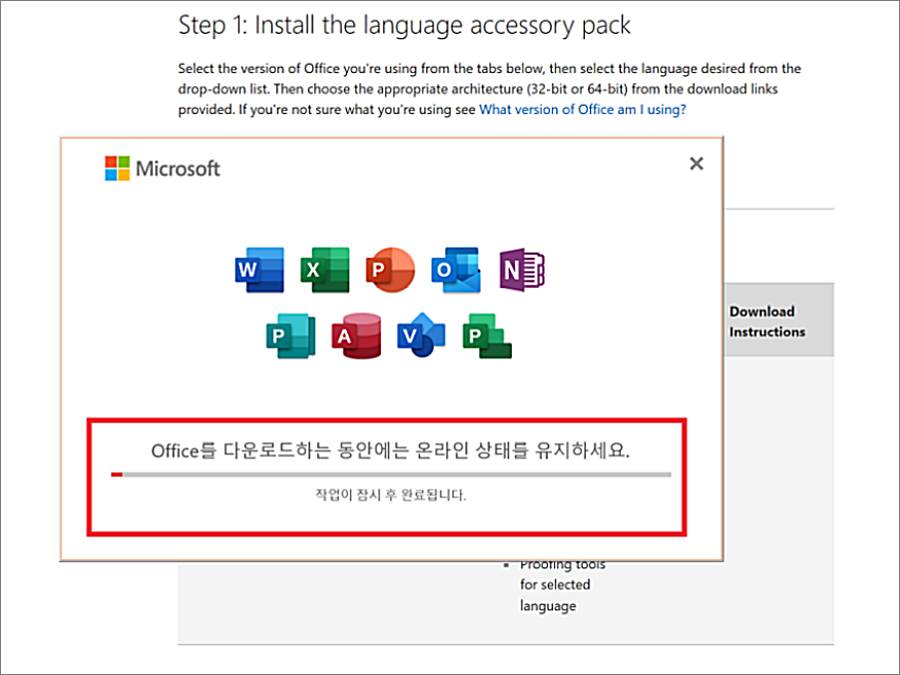Click the Access icon in installer
Image resolution: width=900 pixels, height=675 pixels.
(x=356, y=336)
